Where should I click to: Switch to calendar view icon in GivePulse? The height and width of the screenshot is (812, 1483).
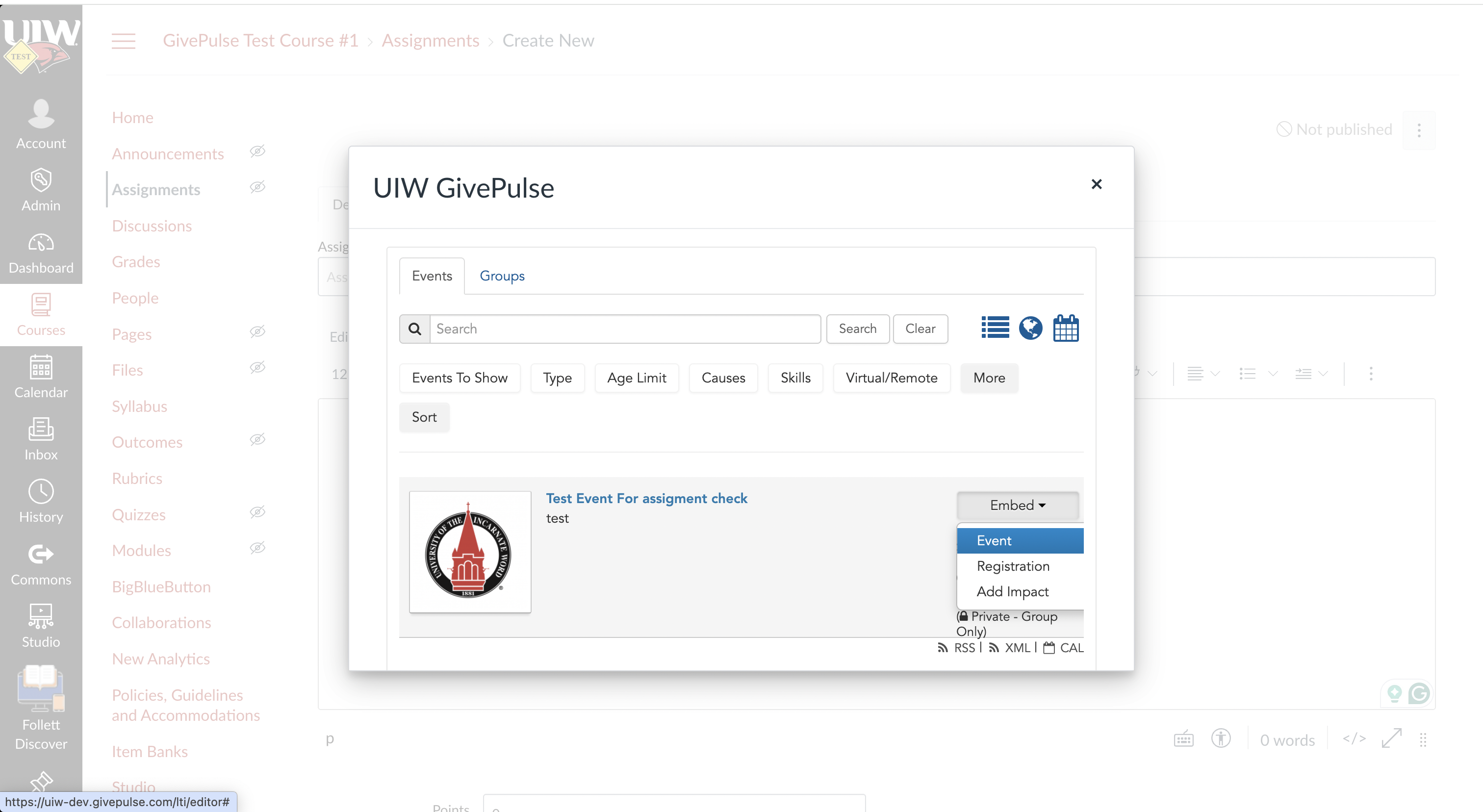[1066, 328]
